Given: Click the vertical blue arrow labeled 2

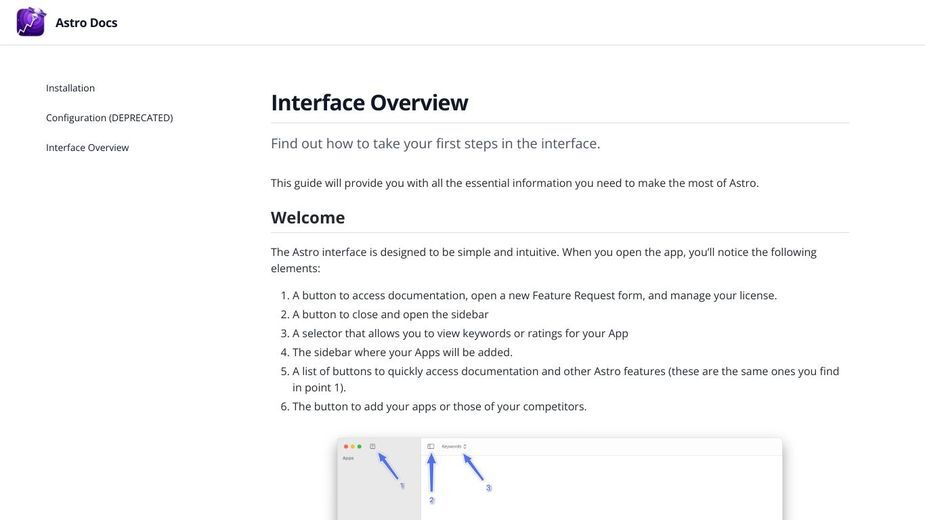Looking at the screenshot, I should tap(431, 473).
